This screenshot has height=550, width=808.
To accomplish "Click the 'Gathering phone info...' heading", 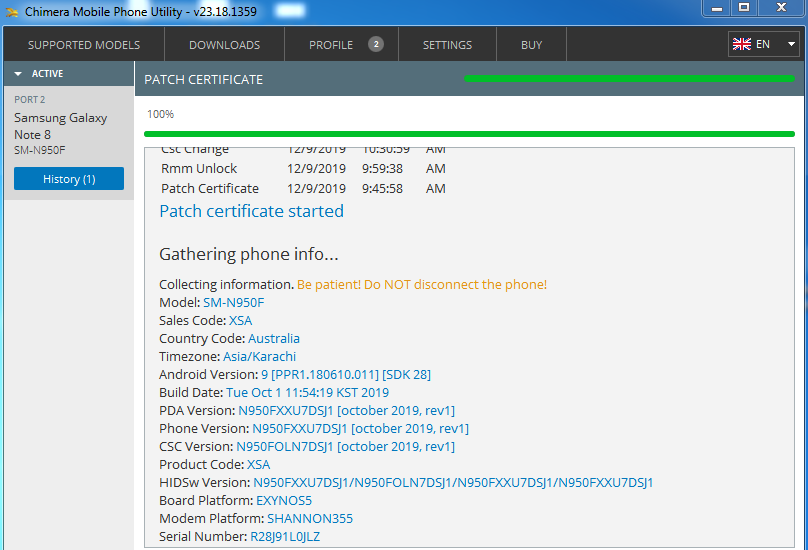I will pos(249,254).
